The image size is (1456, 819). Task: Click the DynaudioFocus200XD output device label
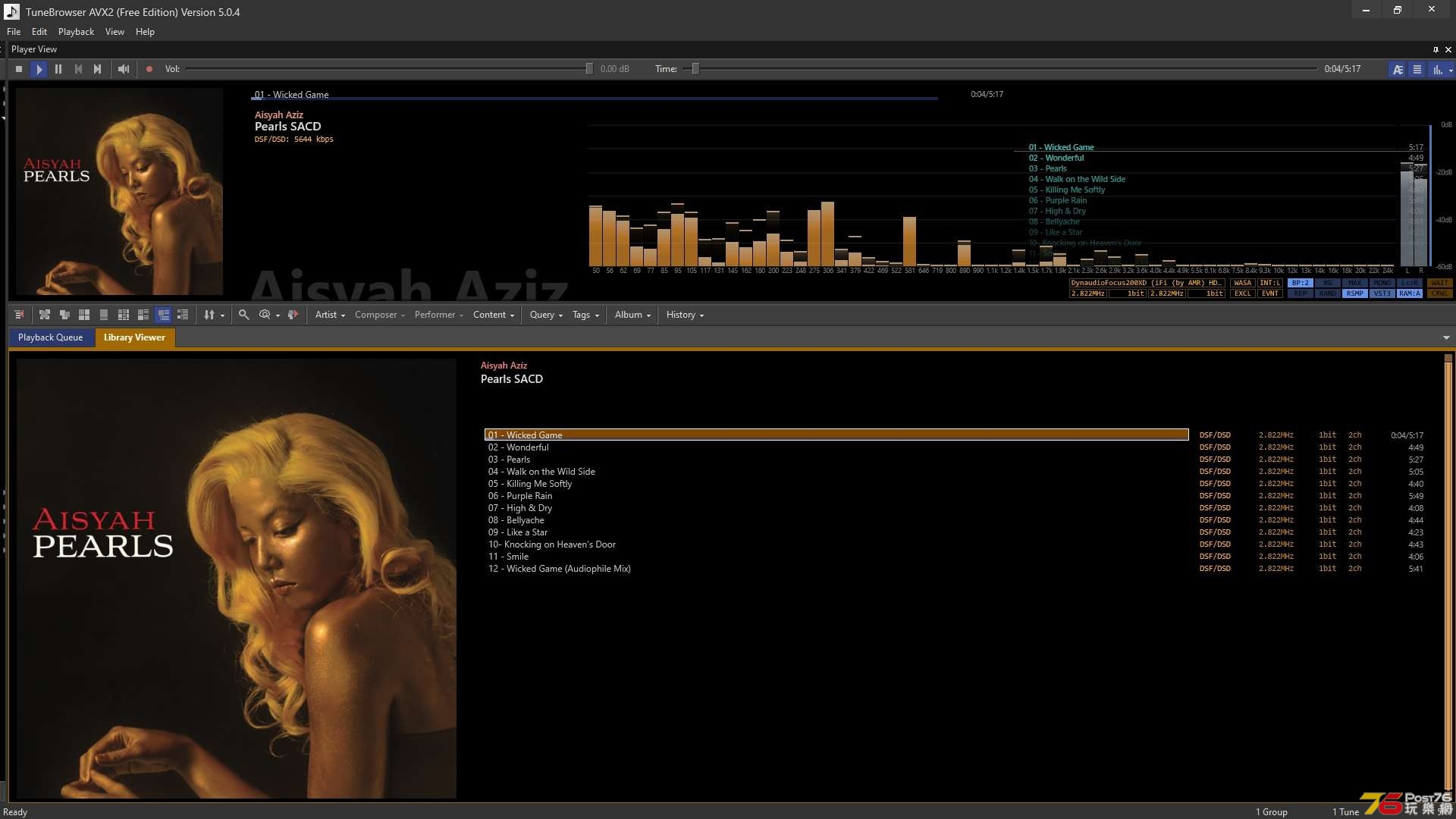click(1147, 283)
